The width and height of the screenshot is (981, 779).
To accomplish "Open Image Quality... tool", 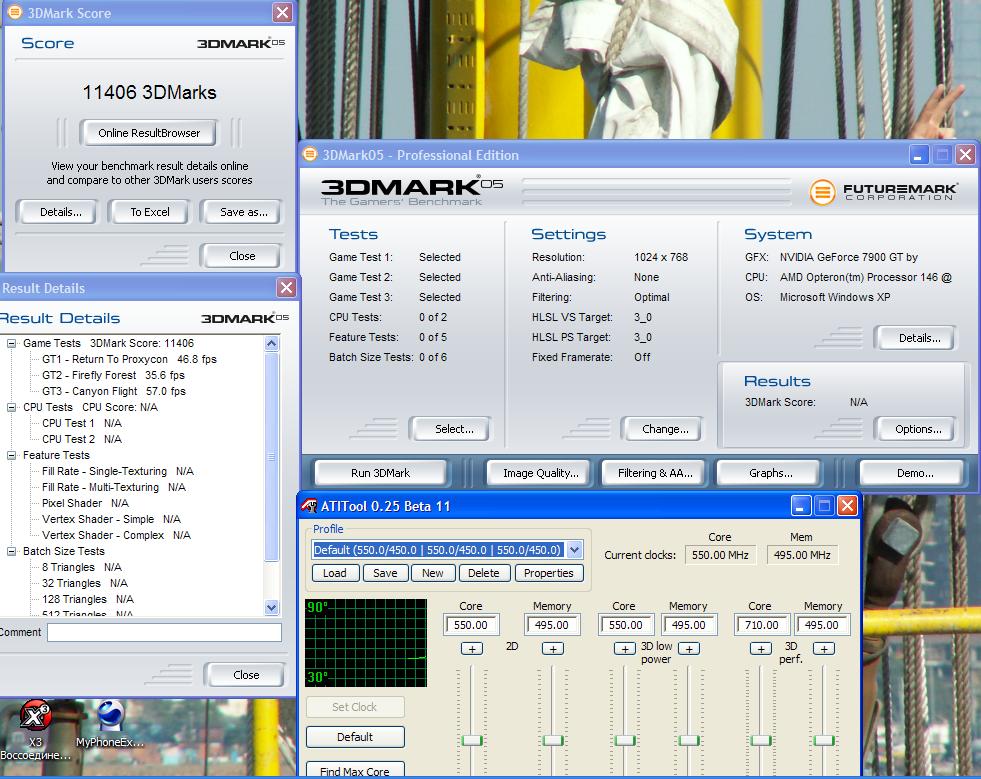I will [x=541, y=473].
